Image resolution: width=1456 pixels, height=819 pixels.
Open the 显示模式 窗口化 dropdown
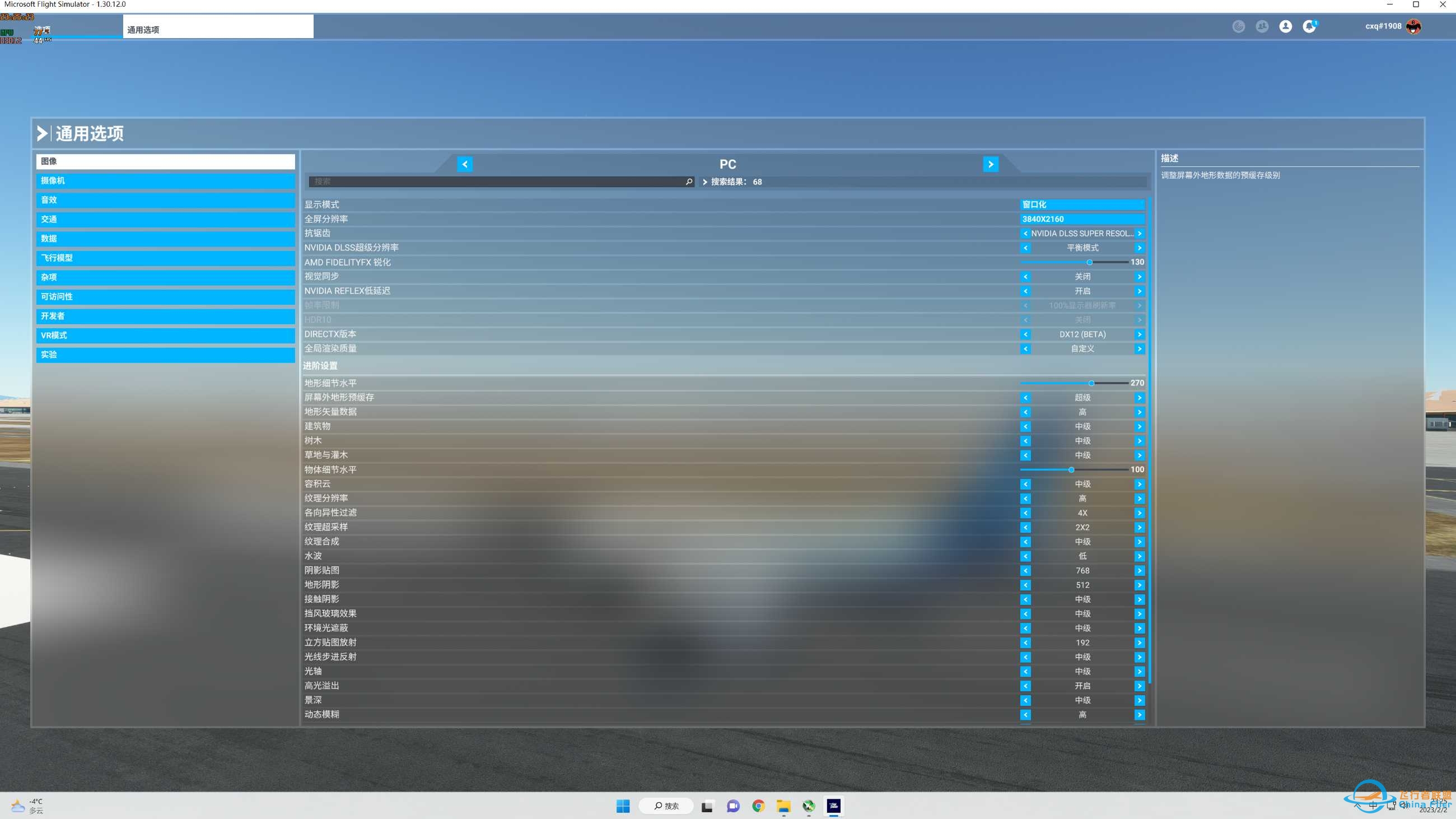point(1082,204)
